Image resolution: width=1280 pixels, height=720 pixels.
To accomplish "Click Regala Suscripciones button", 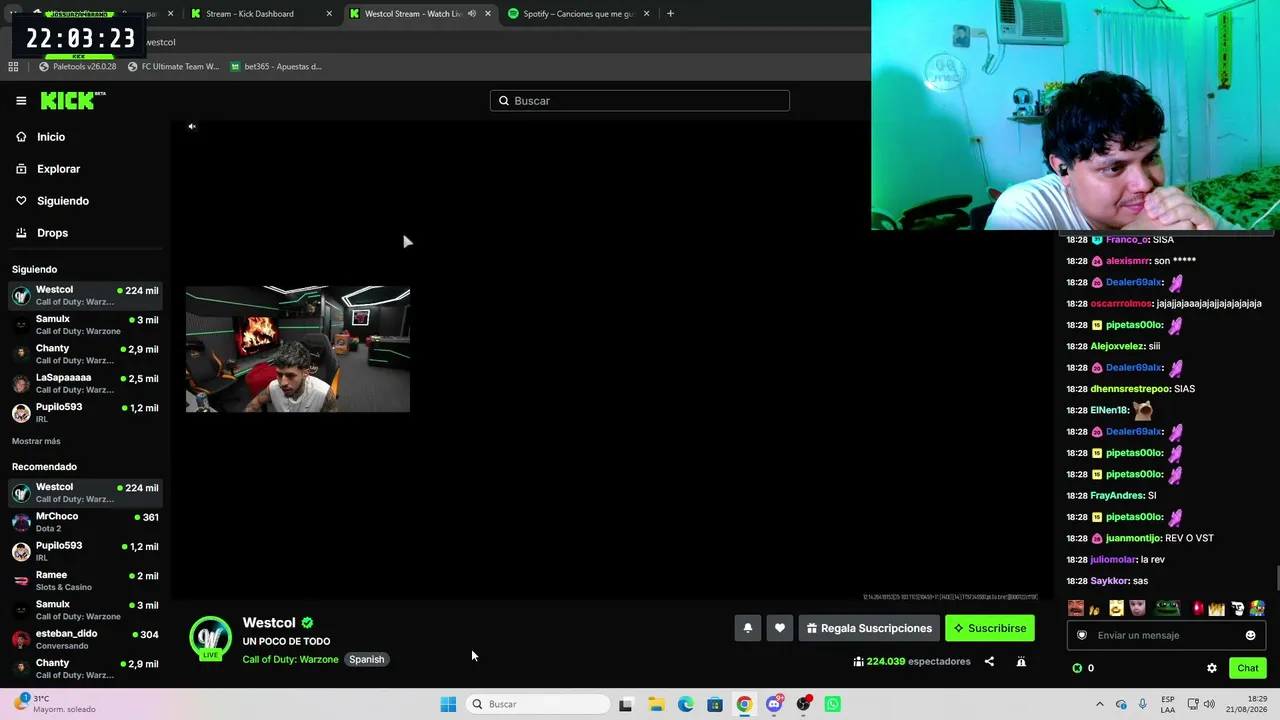I will coord(869,628).
